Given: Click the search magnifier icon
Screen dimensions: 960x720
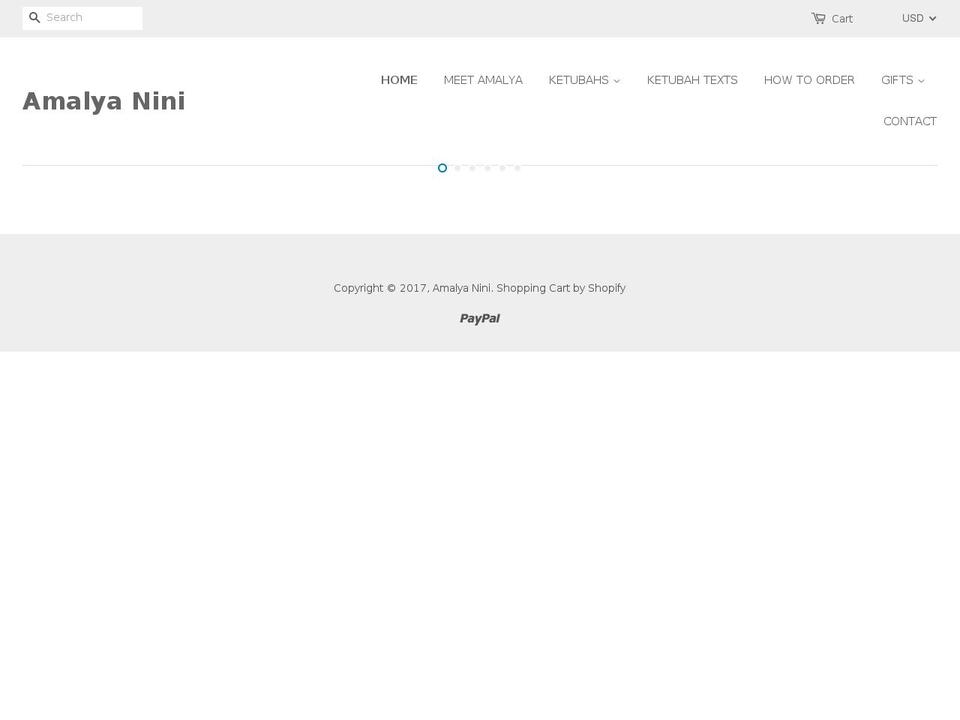Looking at the screenshot, I should click(x=34, y=17).
